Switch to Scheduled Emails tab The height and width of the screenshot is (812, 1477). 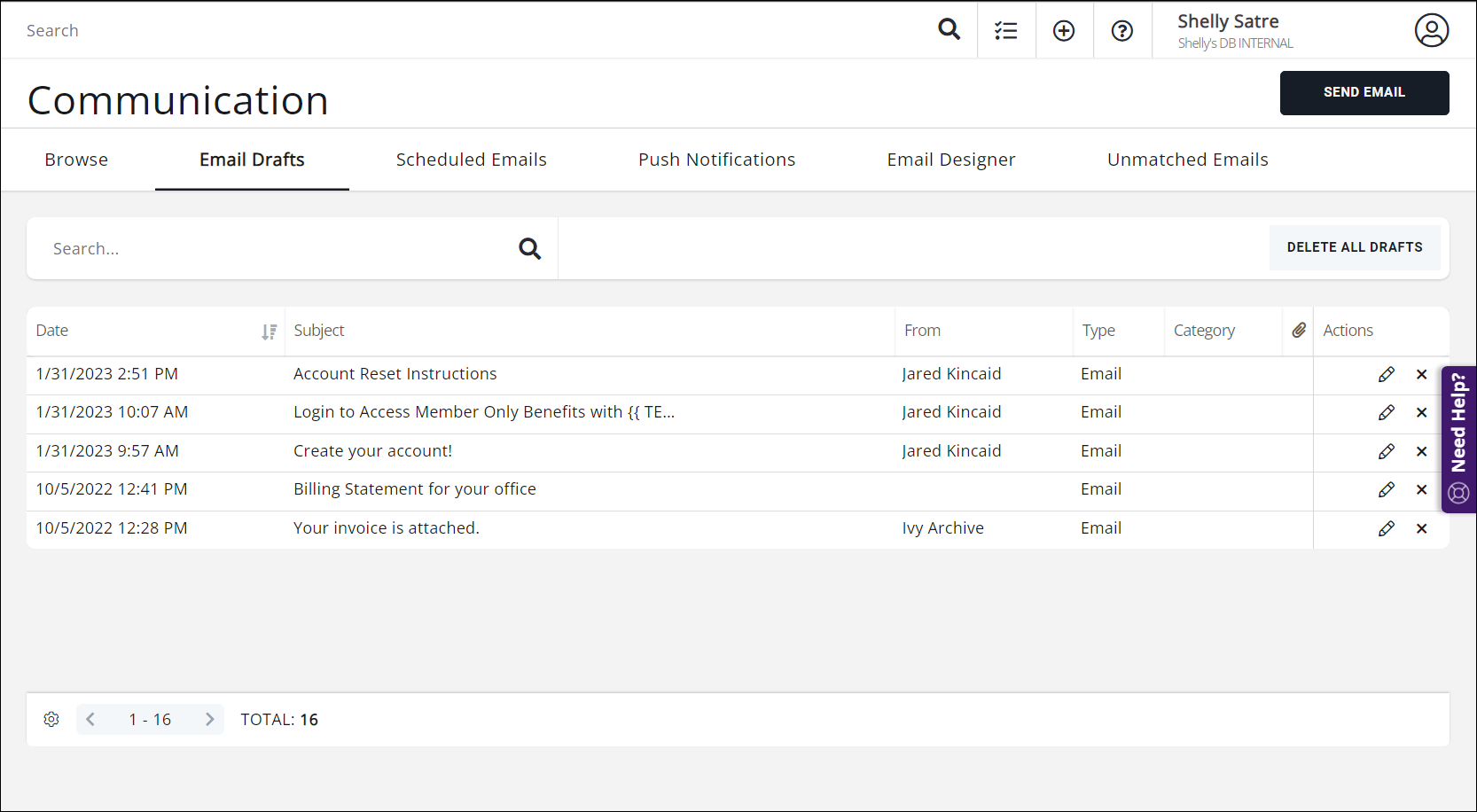click(471, 160)
